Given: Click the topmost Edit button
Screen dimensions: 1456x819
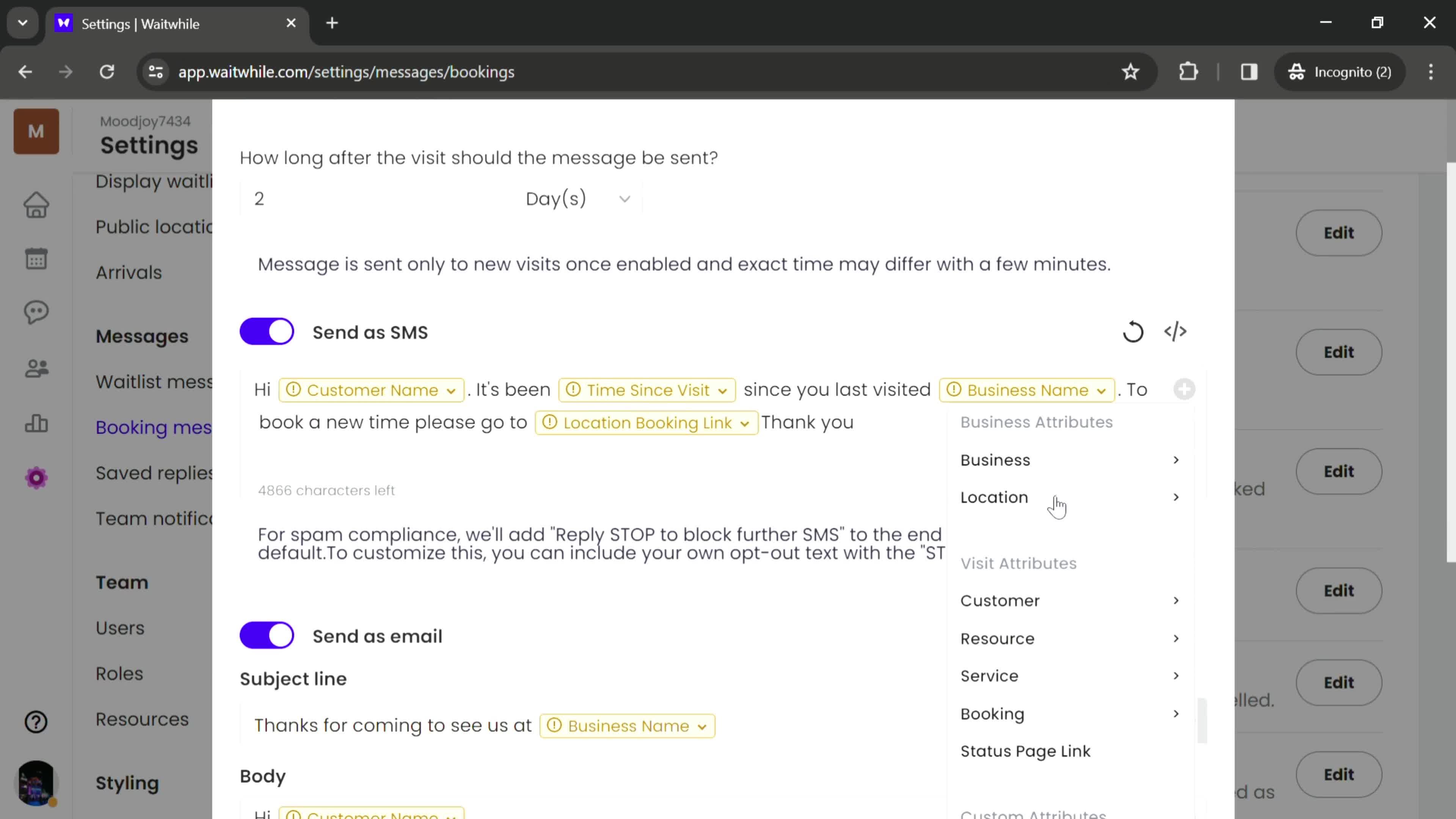Looking at the screenshot, I should (1338, 233).
